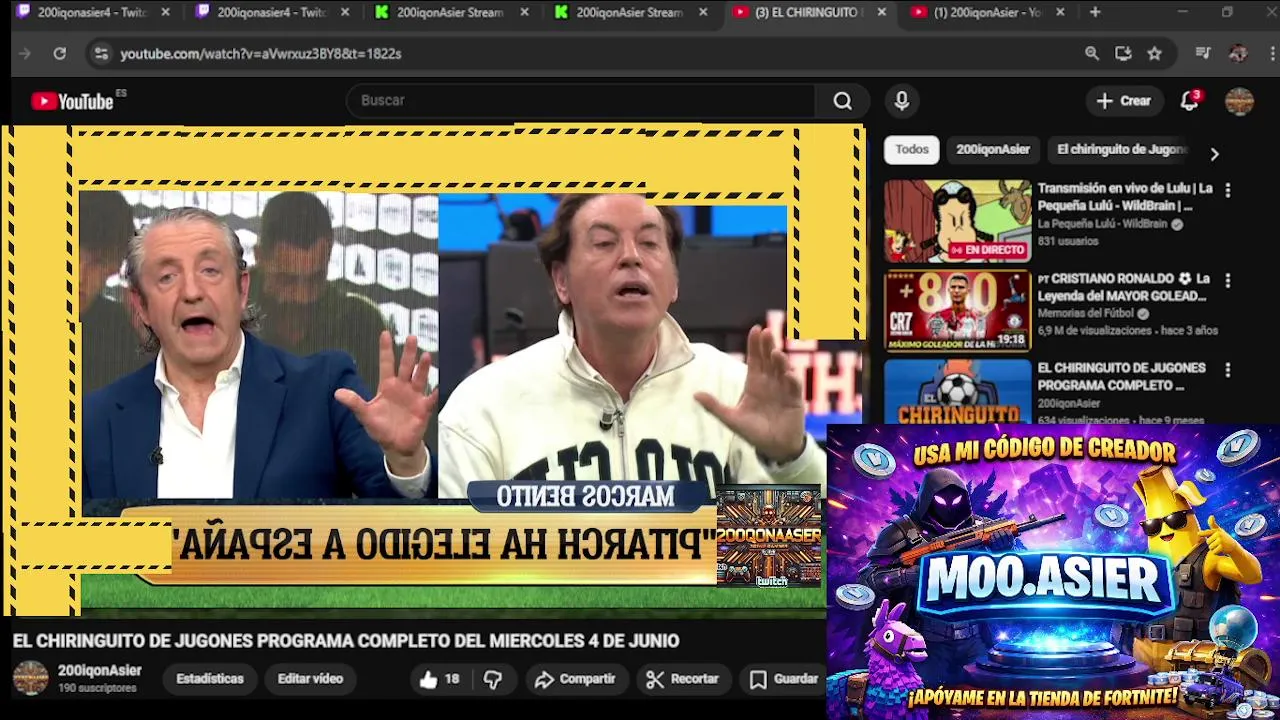Open Lulu live stream thumbnail
The width and height of the screenshot is (1280, 720).
pos(957,221)
